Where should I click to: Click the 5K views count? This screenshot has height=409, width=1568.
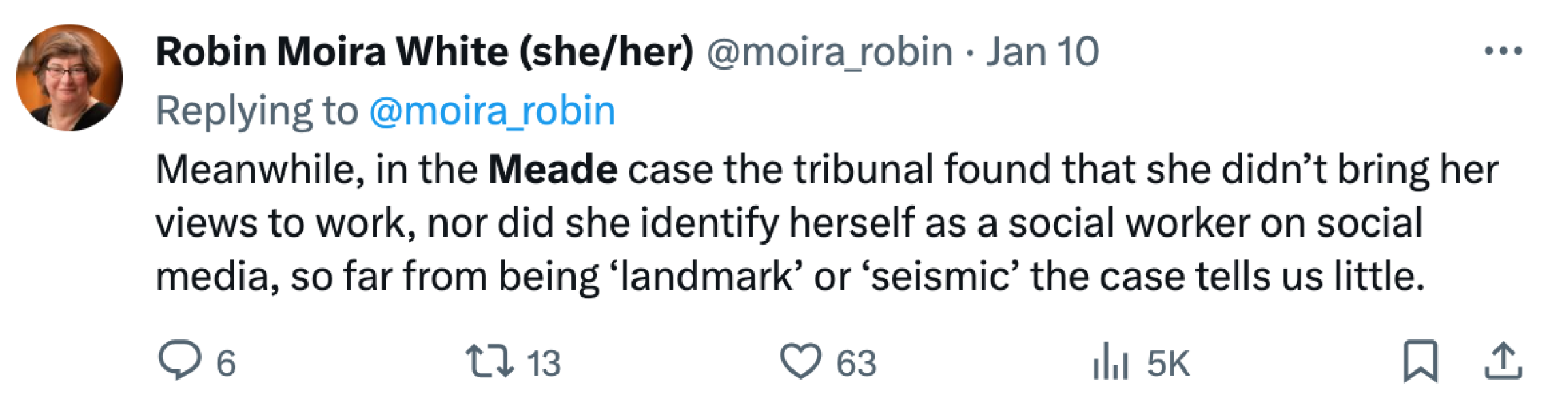click(x=1167, y=363)
